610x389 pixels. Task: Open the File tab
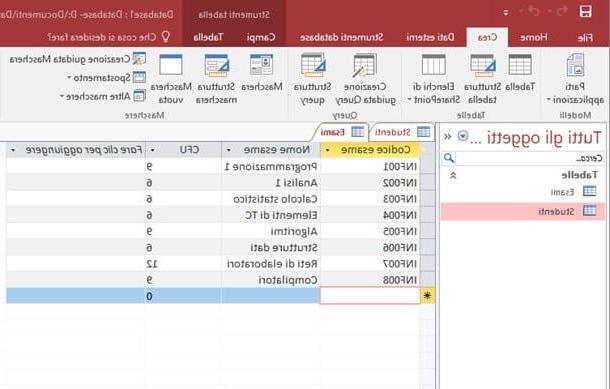pos(585,37)
